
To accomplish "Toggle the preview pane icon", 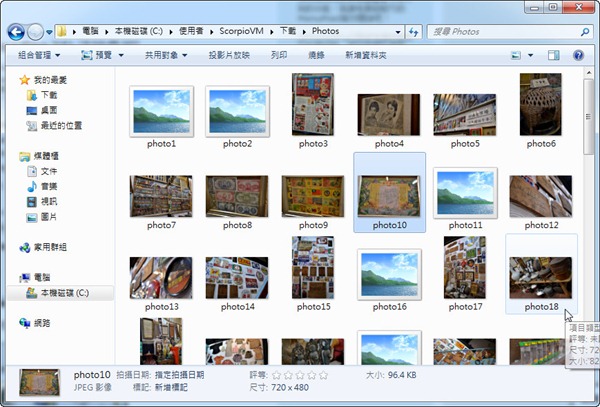I will 553,55.
